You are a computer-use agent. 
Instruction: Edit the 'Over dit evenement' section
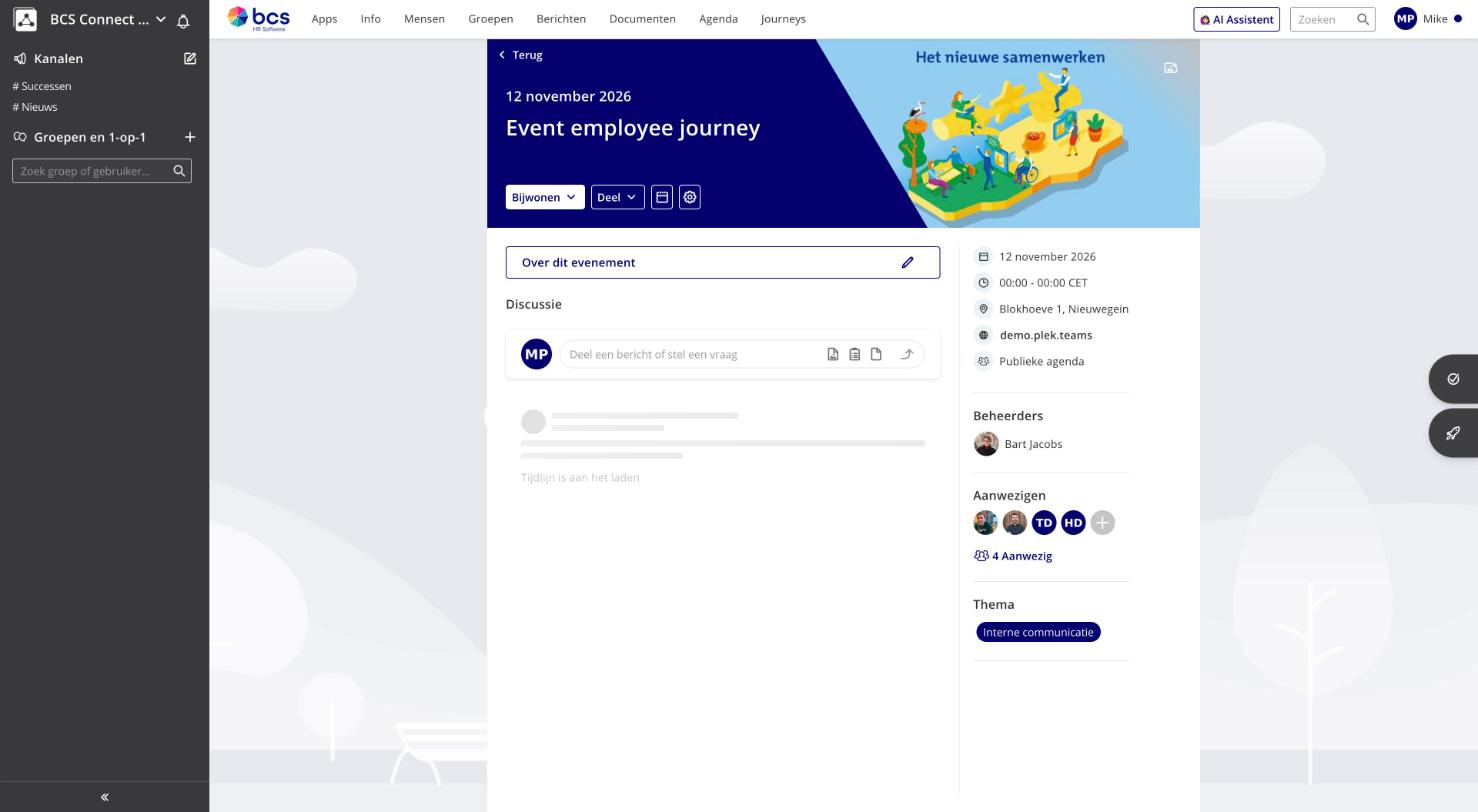(x=907, y=263)
